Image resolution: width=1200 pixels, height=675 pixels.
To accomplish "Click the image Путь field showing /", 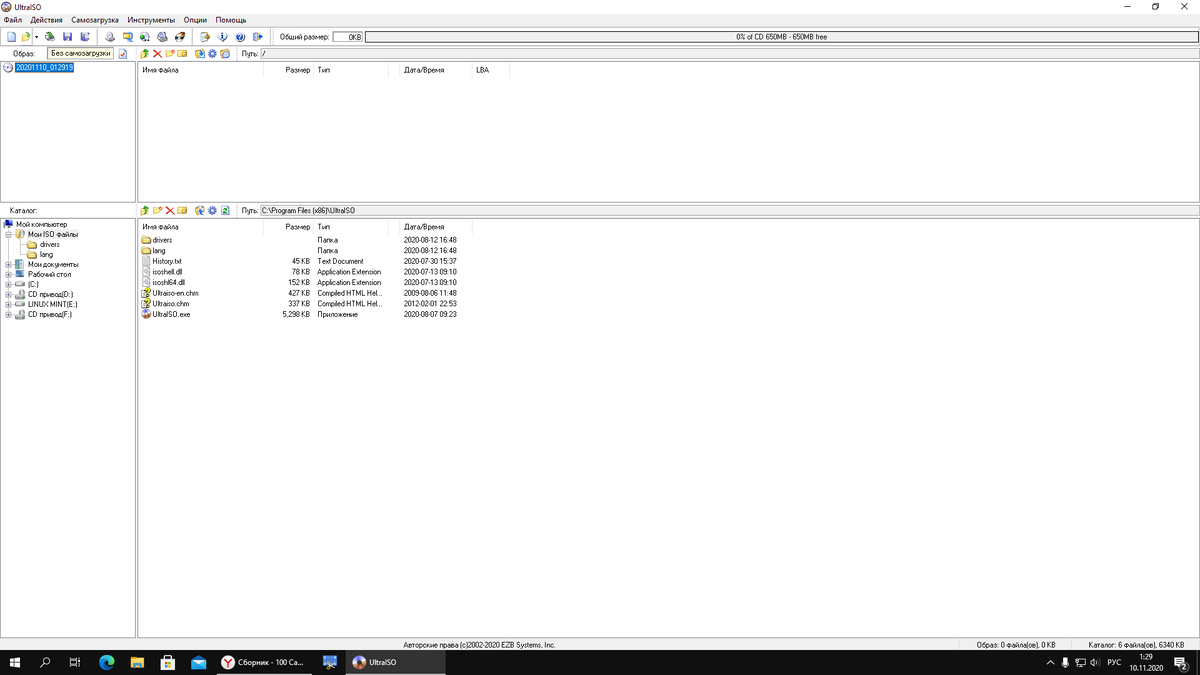I will [x=728, y=54].
